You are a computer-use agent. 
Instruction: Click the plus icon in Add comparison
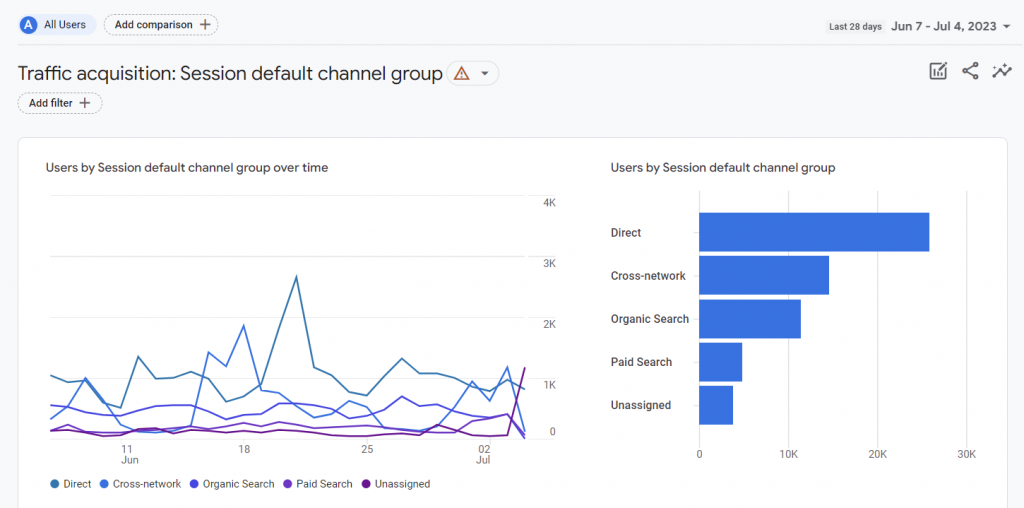[205, 24]
